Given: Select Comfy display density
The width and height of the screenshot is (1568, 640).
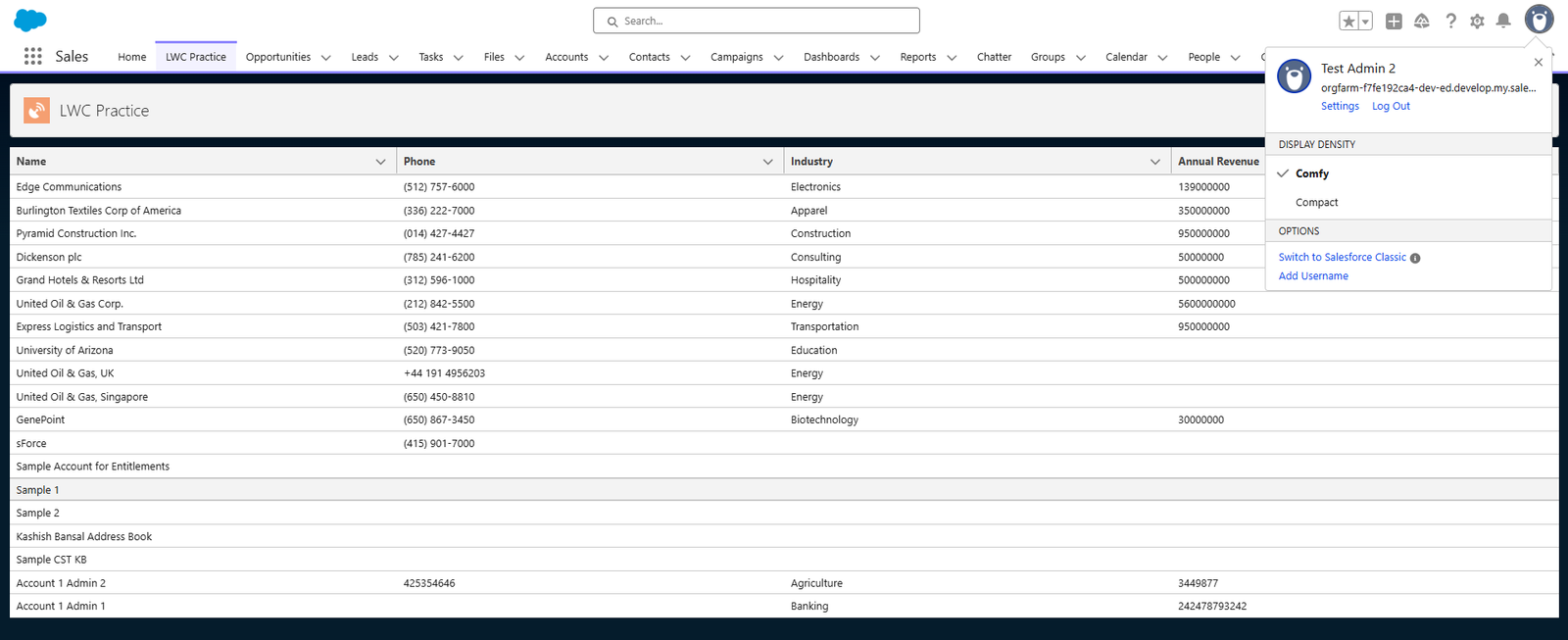Looking at the screenshot, I should pos(1312,173).
